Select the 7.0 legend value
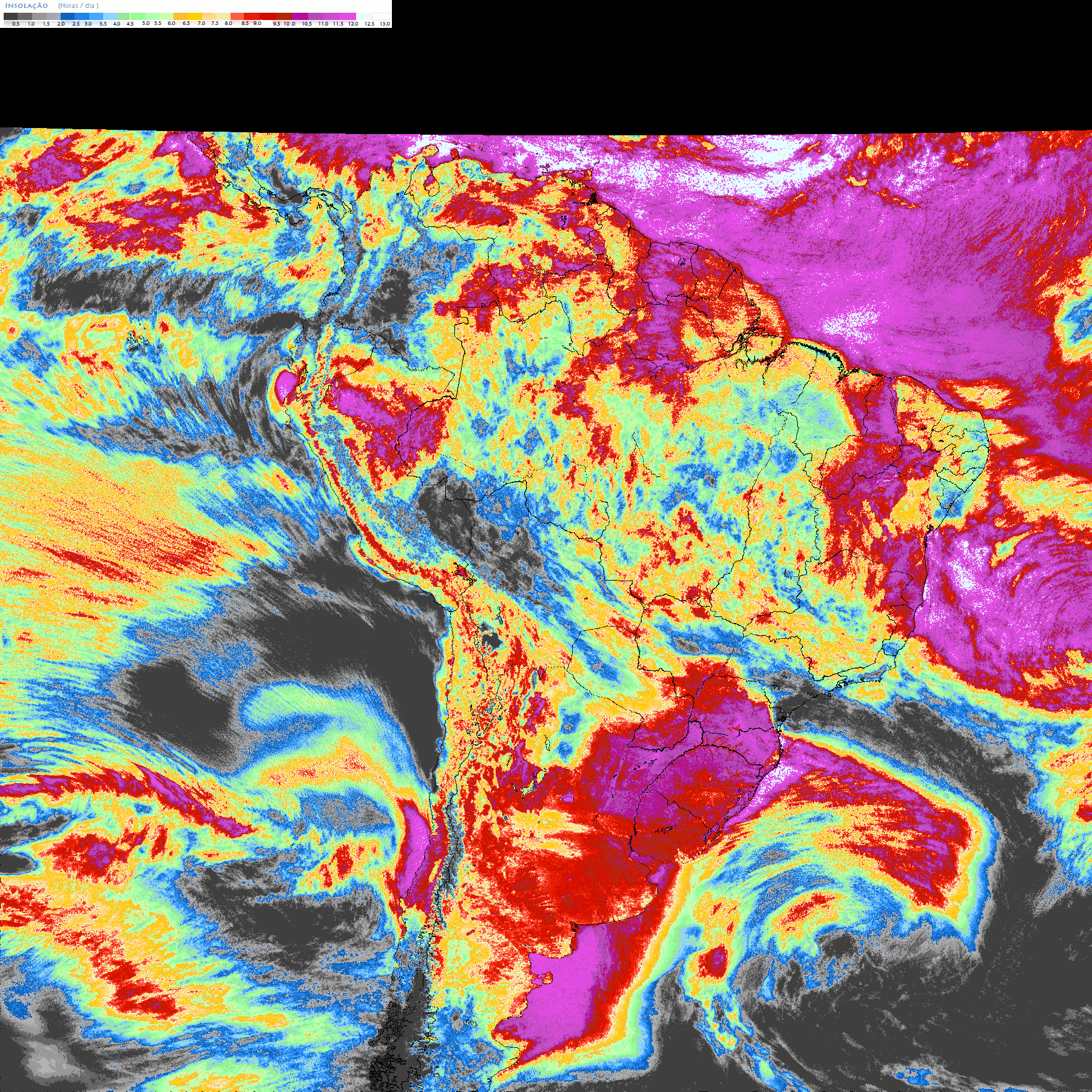Screen dimensions: 1092x1092 point(201,23)
